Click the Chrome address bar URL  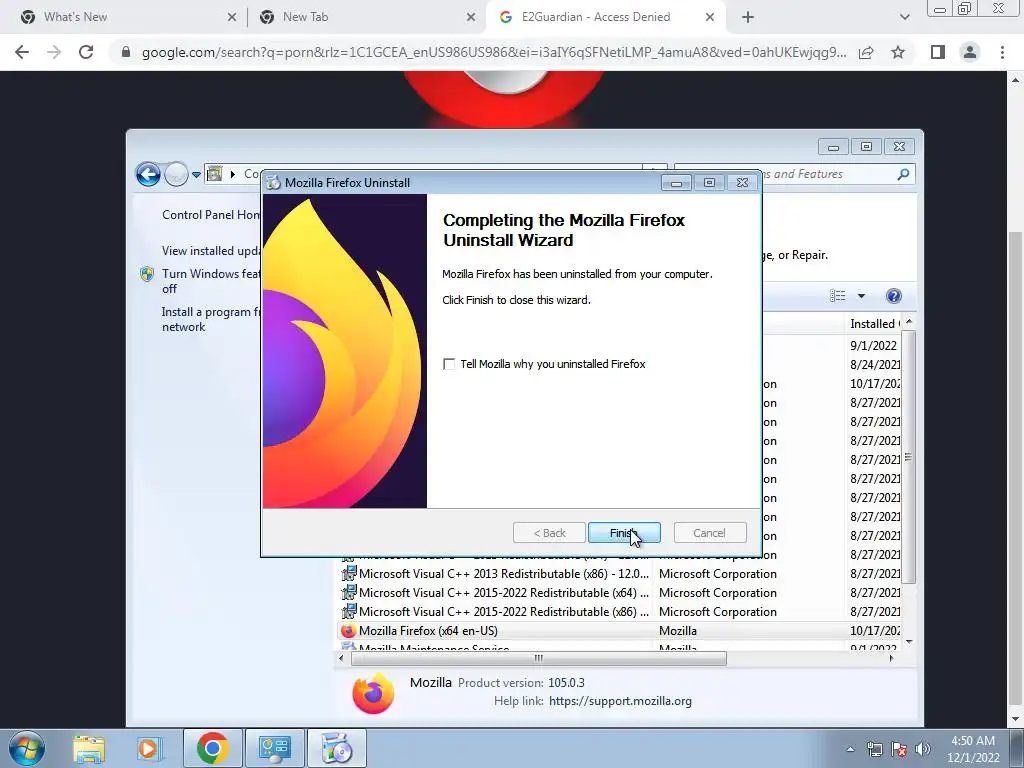[494, 52]
